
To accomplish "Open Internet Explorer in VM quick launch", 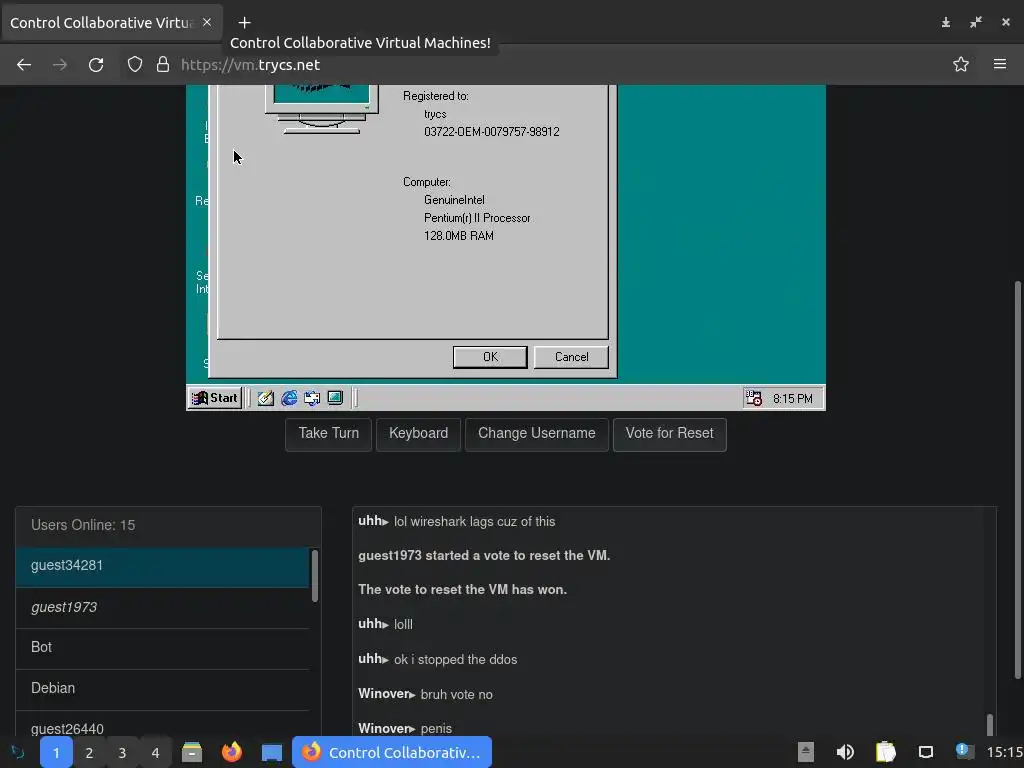I will 289,398.
